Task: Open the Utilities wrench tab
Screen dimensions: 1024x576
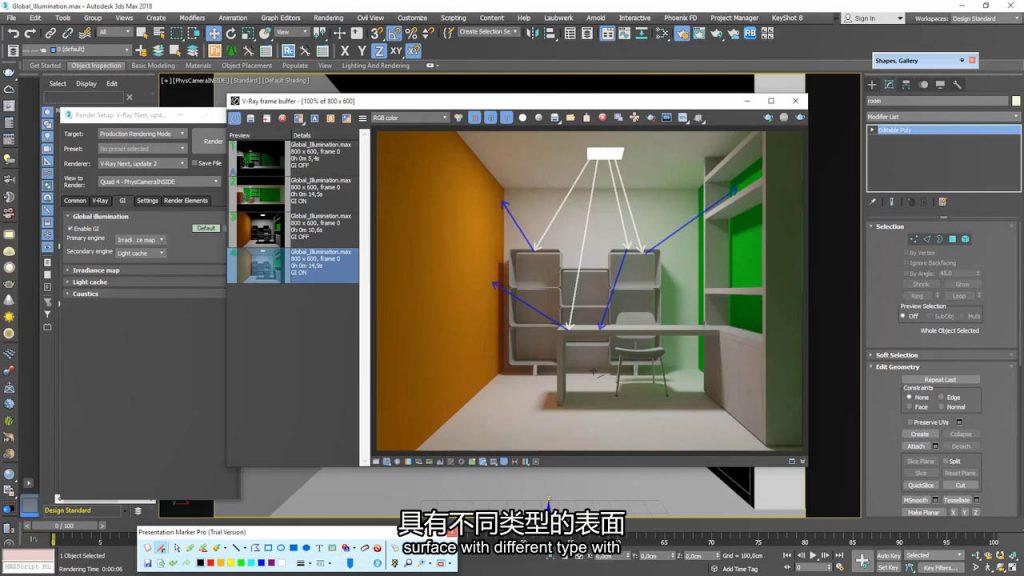Action: [957, 85]
